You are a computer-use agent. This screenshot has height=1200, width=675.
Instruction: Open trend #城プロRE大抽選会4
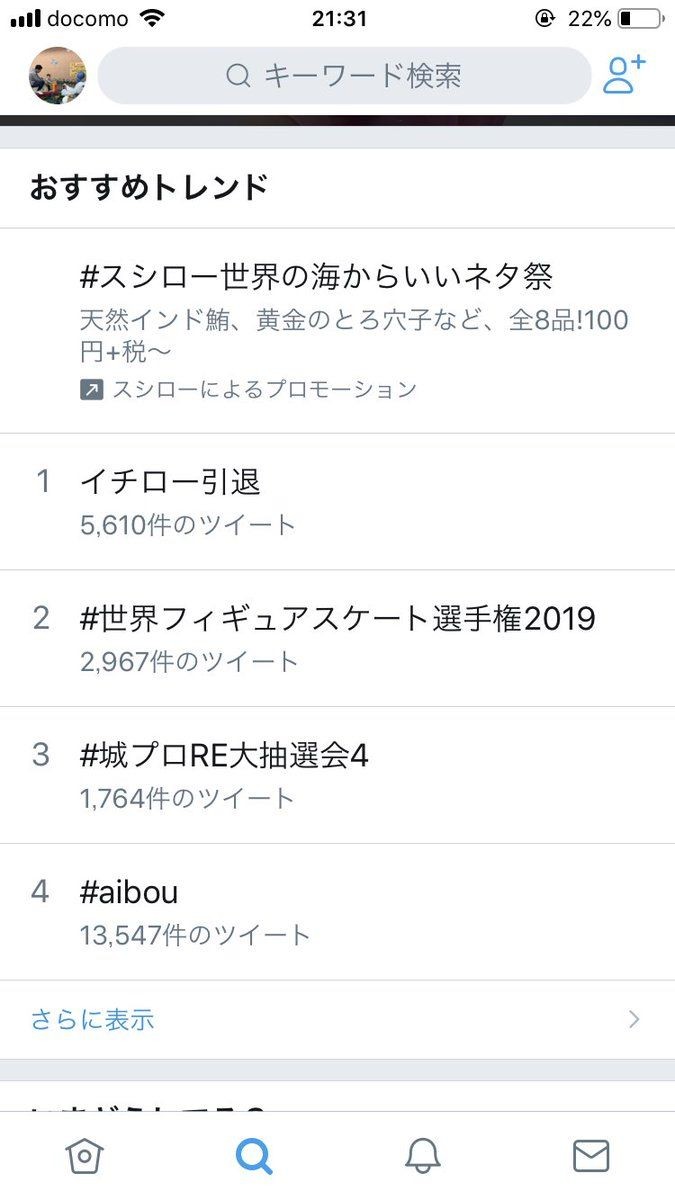(224, 755)
